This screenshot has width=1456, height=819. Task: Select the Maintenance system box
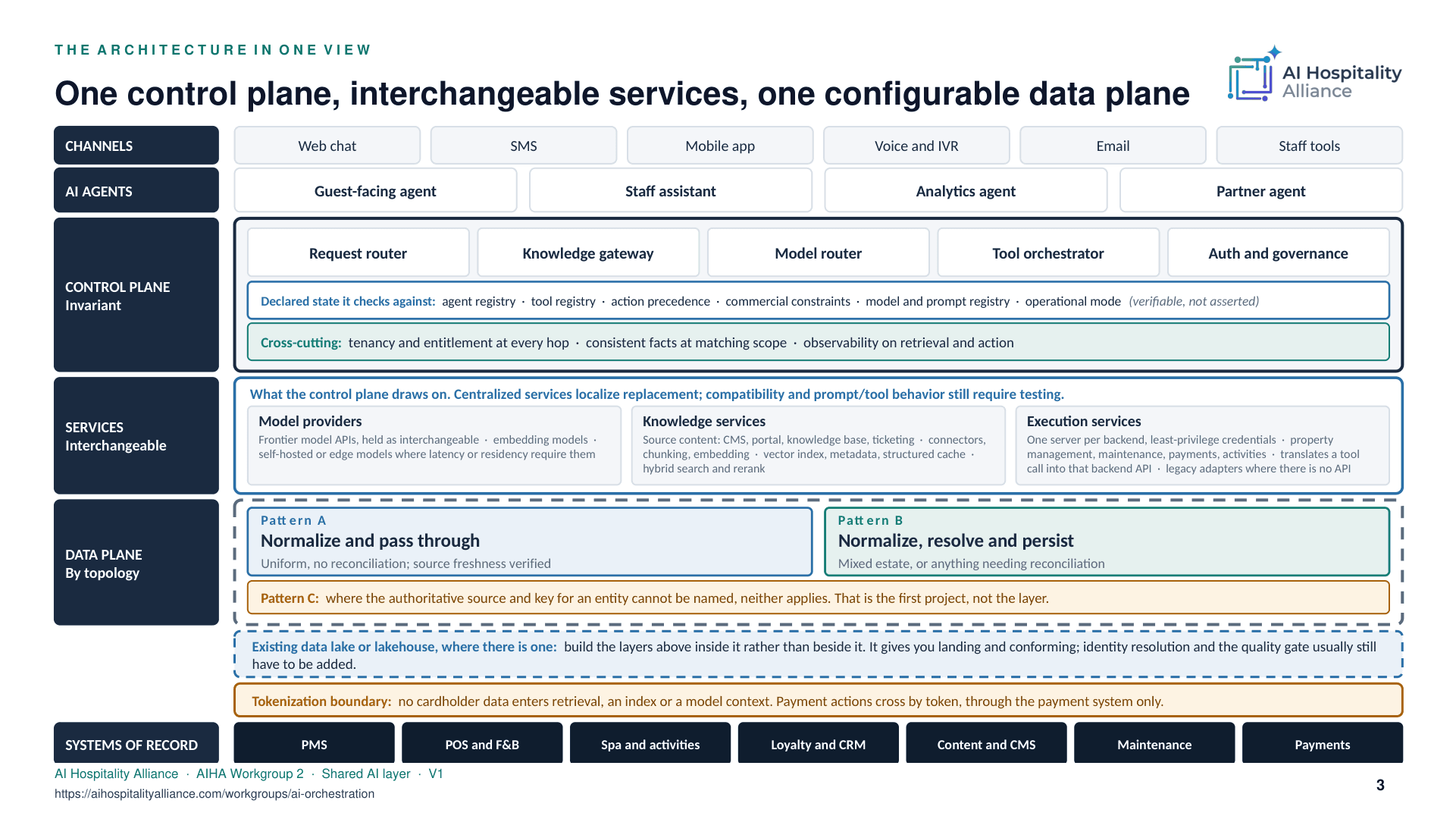1154,743
